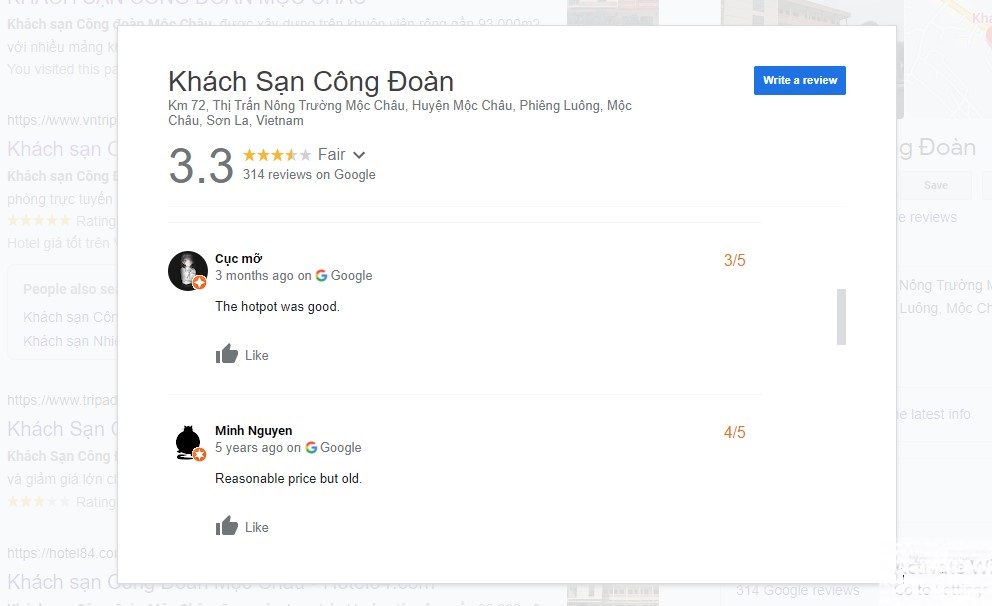992x606 pixels.
Task: Click the gold star rating beside 3.3
Action: [x=277, y=155]
